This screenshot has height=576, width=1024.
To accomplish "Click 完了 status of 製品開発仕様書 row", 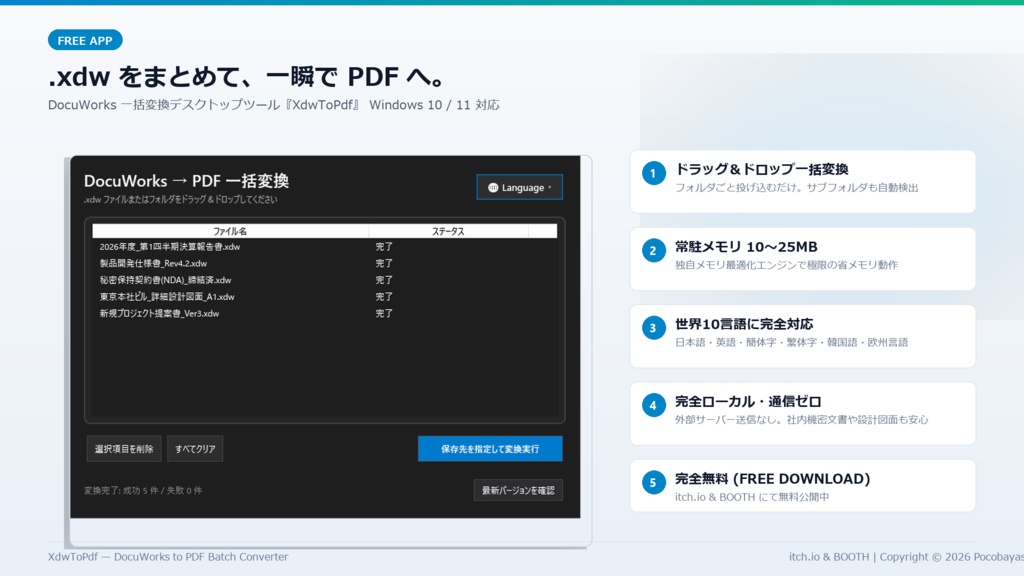I will 384,263.
